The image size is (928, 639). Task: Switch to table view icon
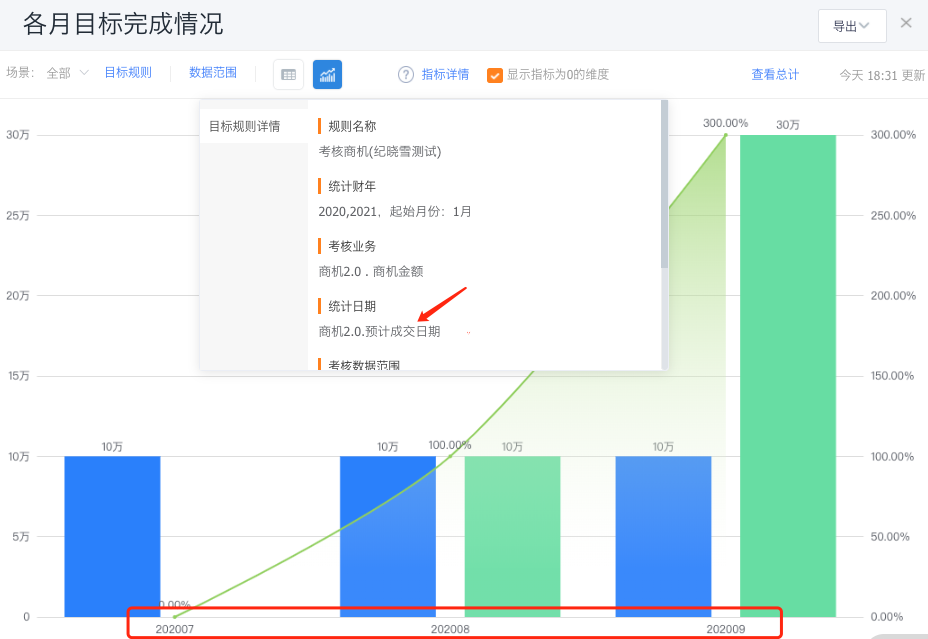[x=288, y=74]
